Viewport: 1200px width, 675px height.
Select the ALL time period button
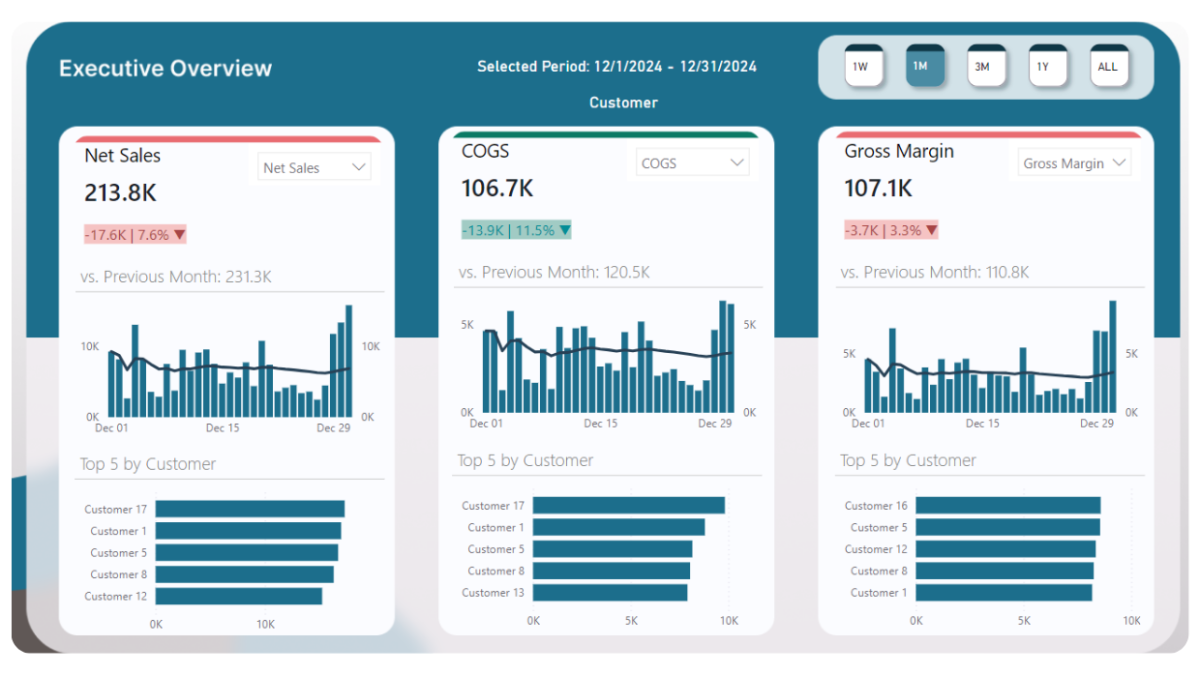click(1108, 66)
